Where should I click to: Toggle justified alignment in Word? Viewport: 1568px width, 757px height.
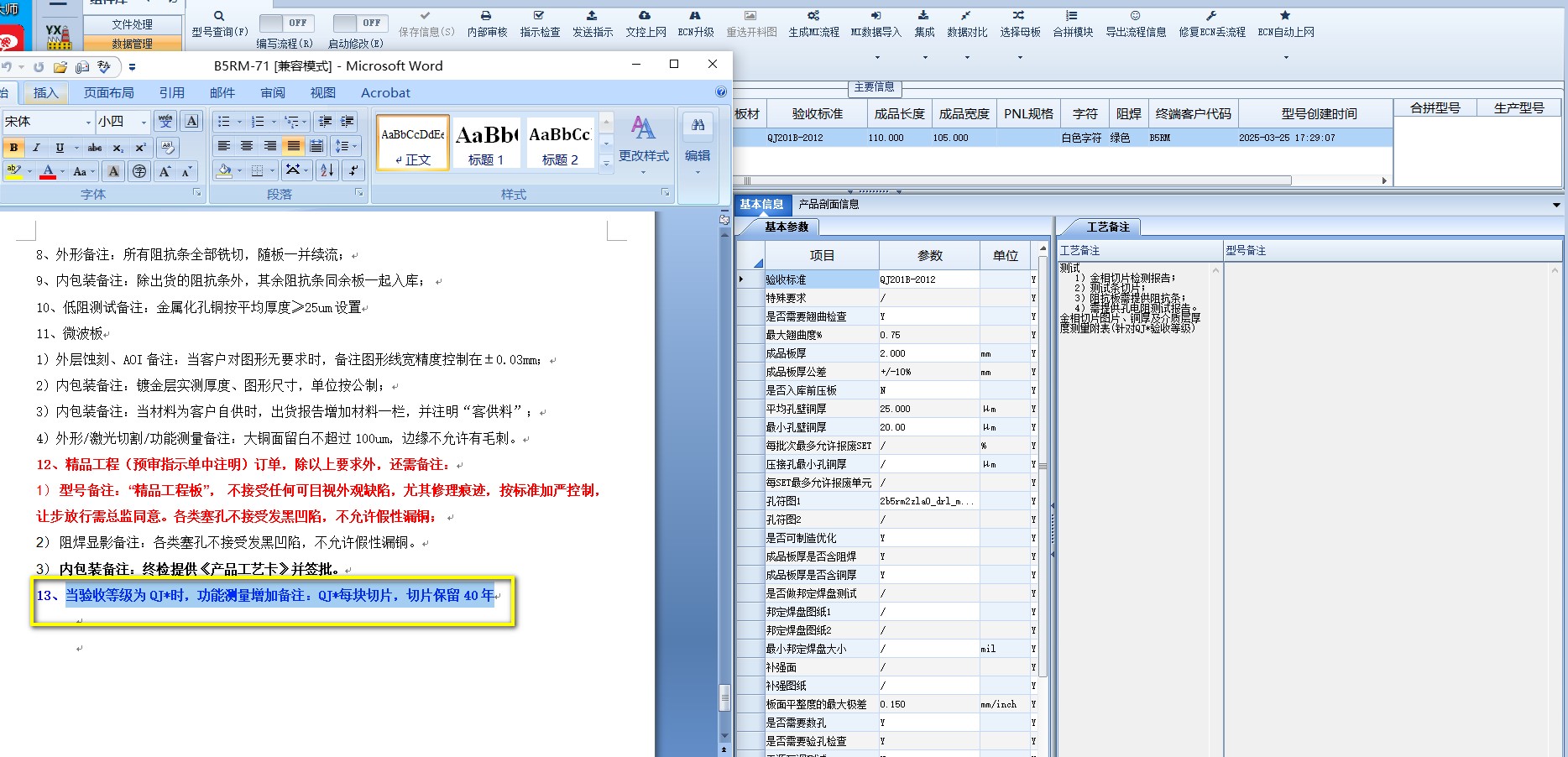(x=293, y=146)
